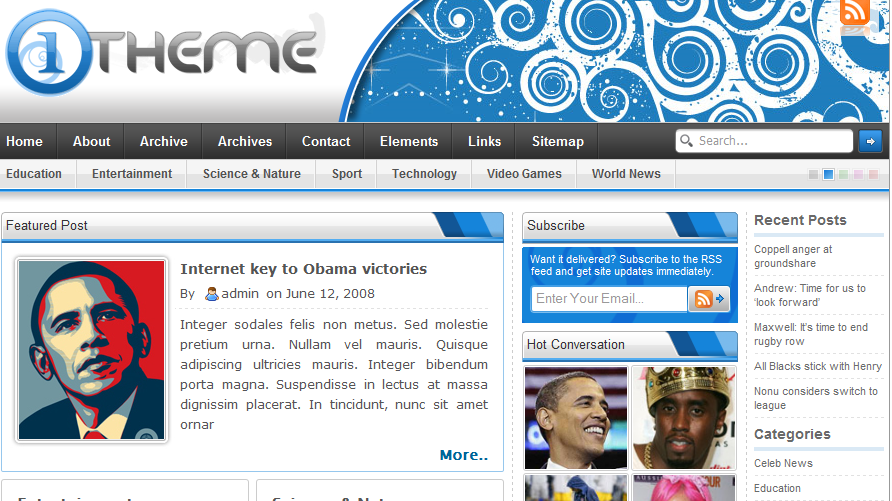Open the Archive menu item
Screen dimensions: 892x501
tap(163, 142)
